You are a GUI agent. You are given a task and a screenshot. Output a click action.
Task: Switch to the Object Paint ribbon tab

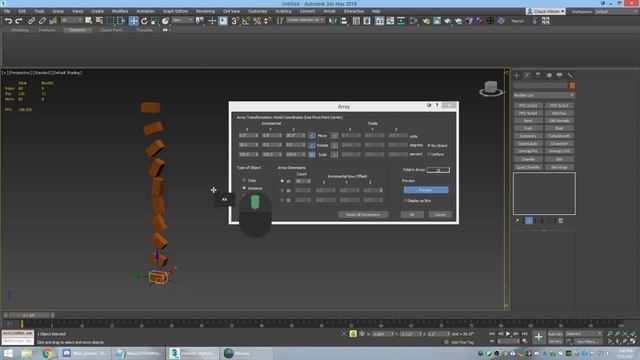pos(111,30)
